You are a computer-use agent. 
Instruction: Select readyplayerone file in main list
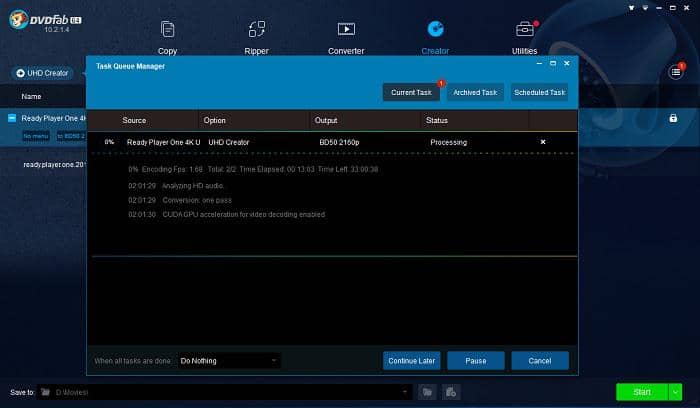tap(54, 165)
